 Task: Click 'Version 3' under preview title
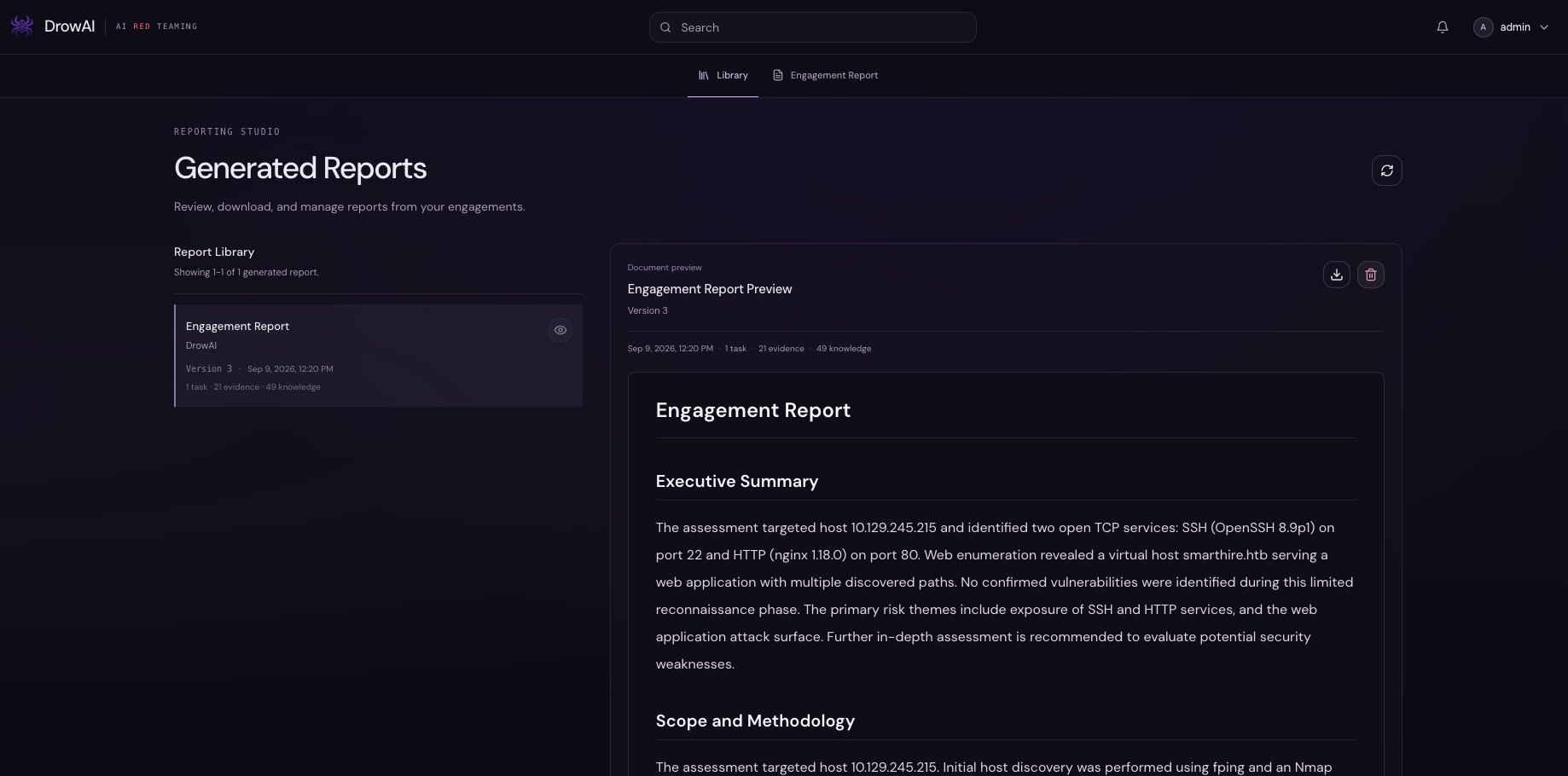pos(648,310)
